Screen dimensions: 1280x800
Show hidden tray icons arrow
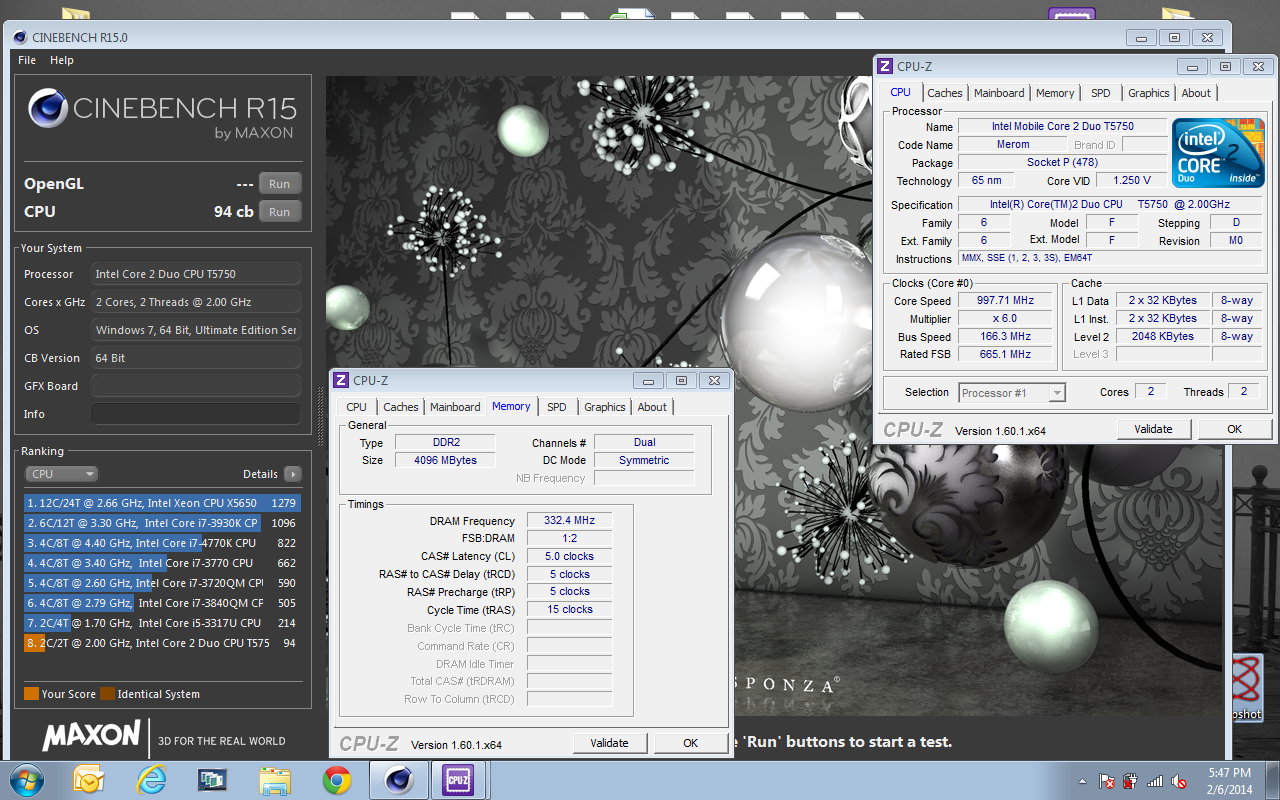(x=1082, y=780)
